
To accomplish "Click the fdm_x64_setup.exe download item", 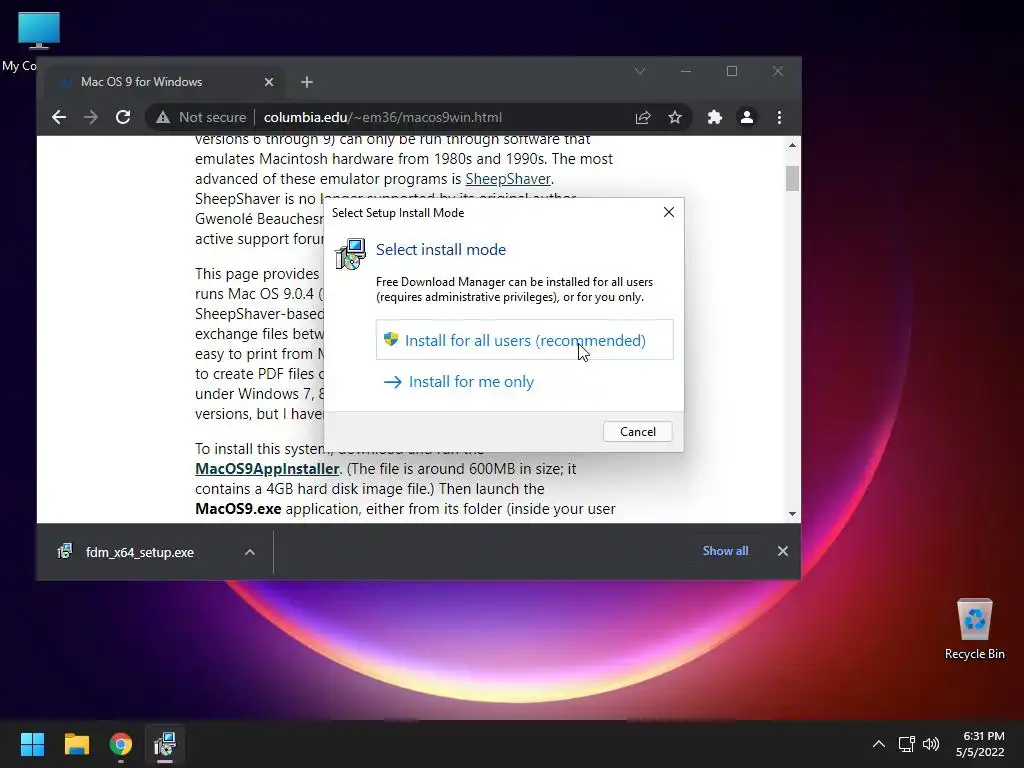I will click(139, 552).
